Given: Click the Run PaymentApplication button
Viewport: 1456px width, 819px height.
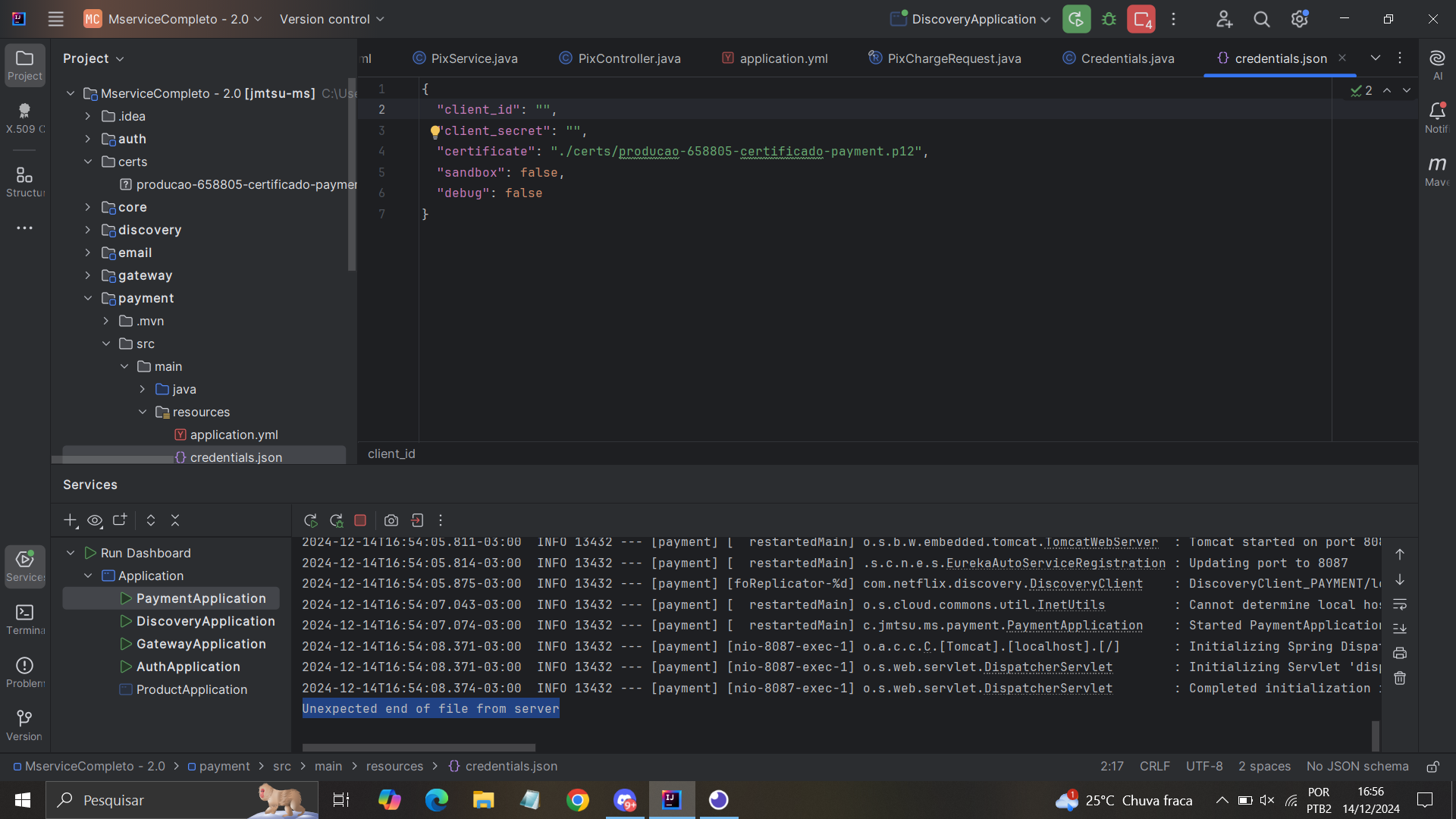Looking at the screenshot, I should point(126,598).
